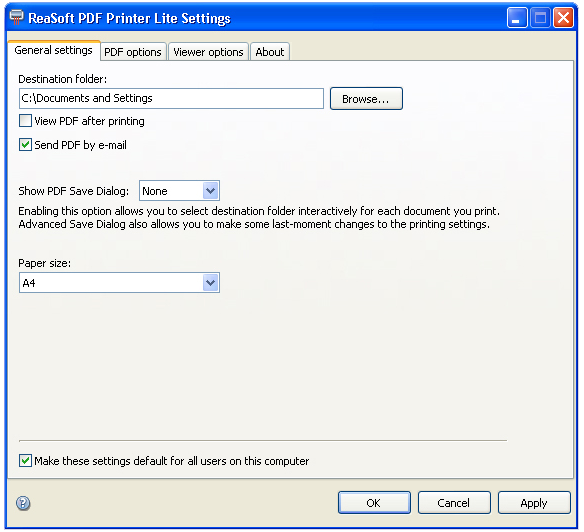Uncheck Send PDF by e-mail
This screenshot has width=584, height=532.
pos(25,145)
